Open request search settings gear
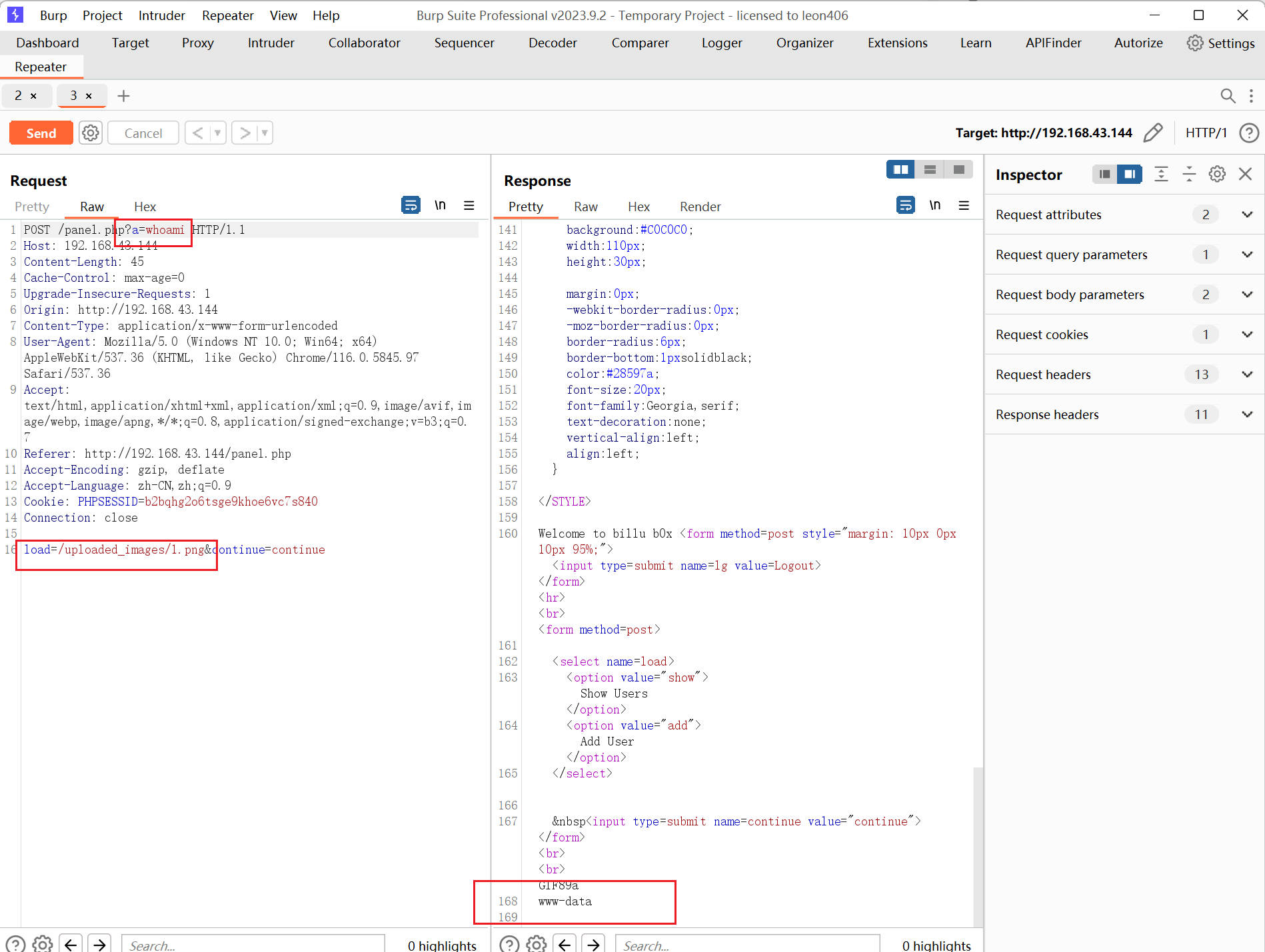 click(43, 944)
